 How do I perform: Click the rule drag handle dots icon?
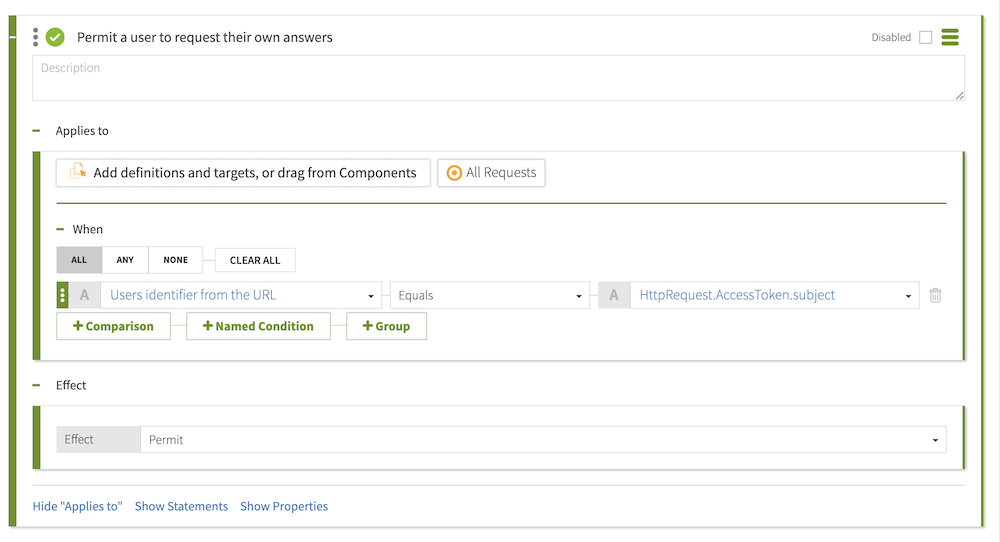pyautogui.click(x=36, y=37)
